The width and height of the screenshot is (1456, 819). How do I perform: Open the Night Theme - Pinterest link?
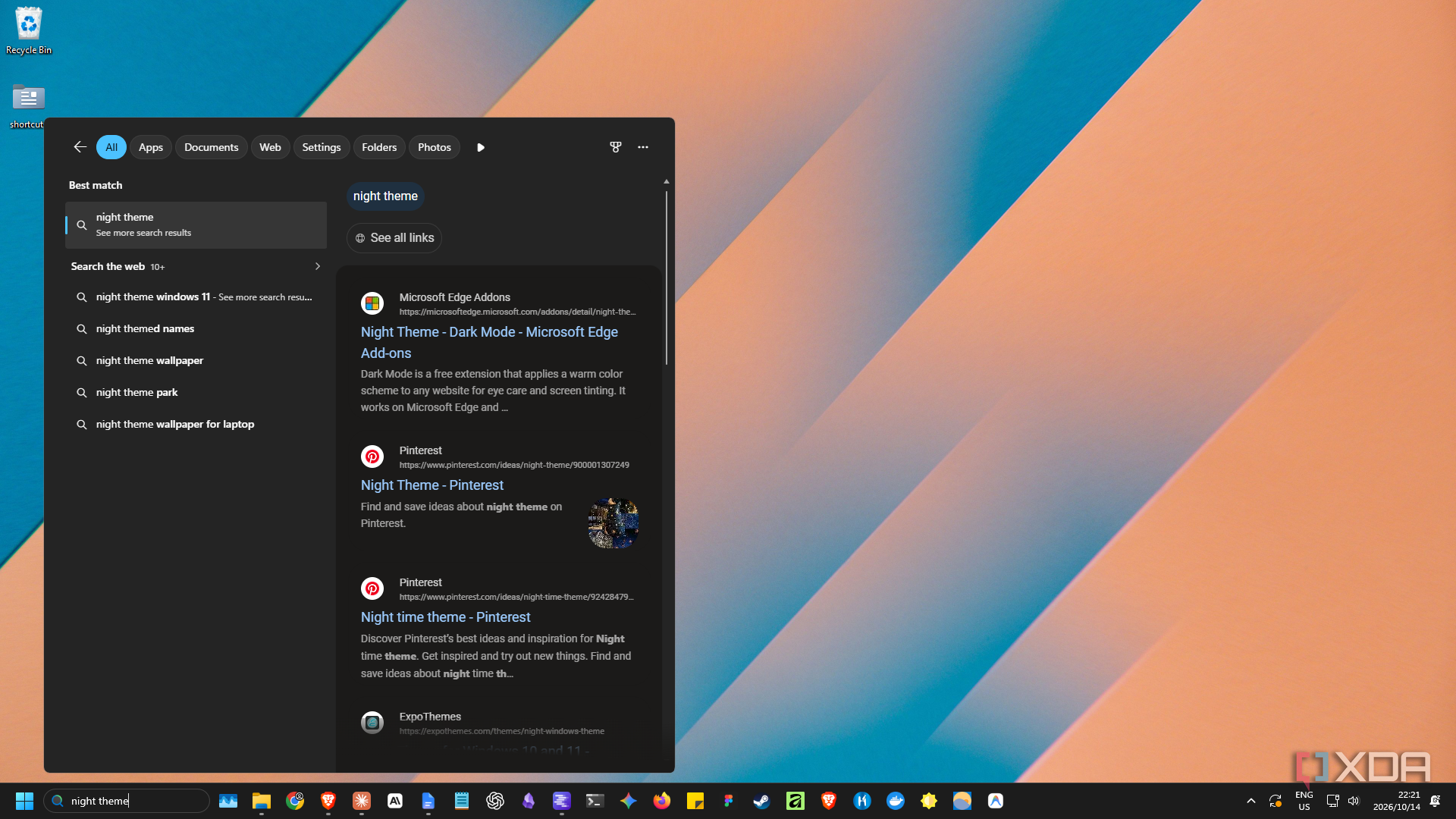[432, 485]
